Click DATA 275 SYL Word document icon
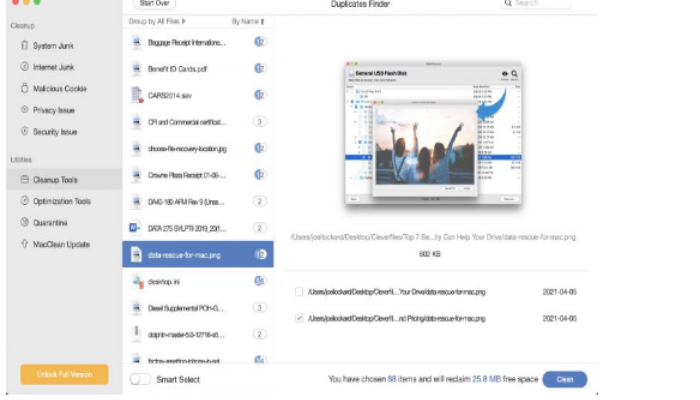The height and width of the screenshot is (400, 700). (135, 228)
